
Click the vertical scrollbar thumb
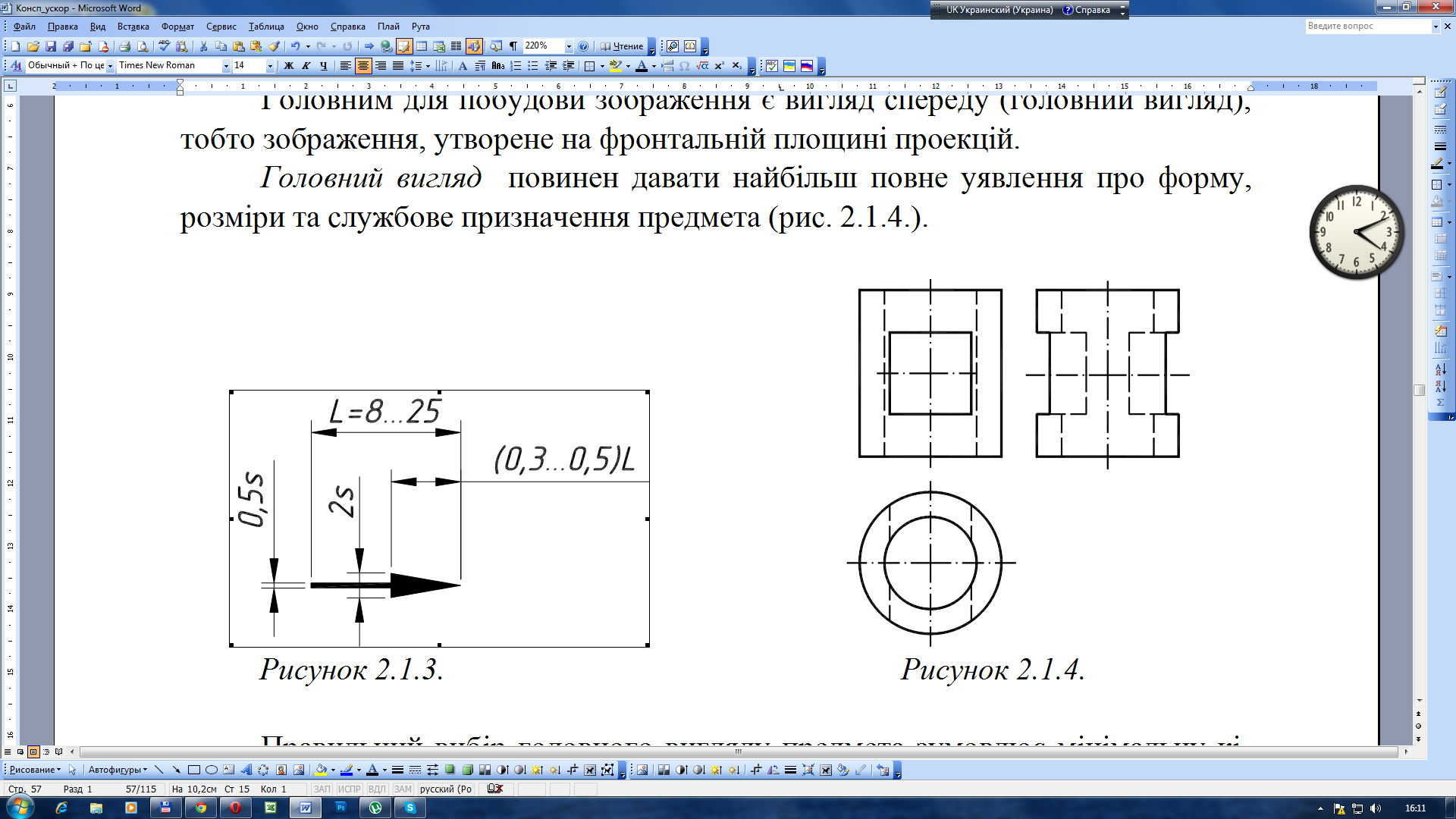1419,390
